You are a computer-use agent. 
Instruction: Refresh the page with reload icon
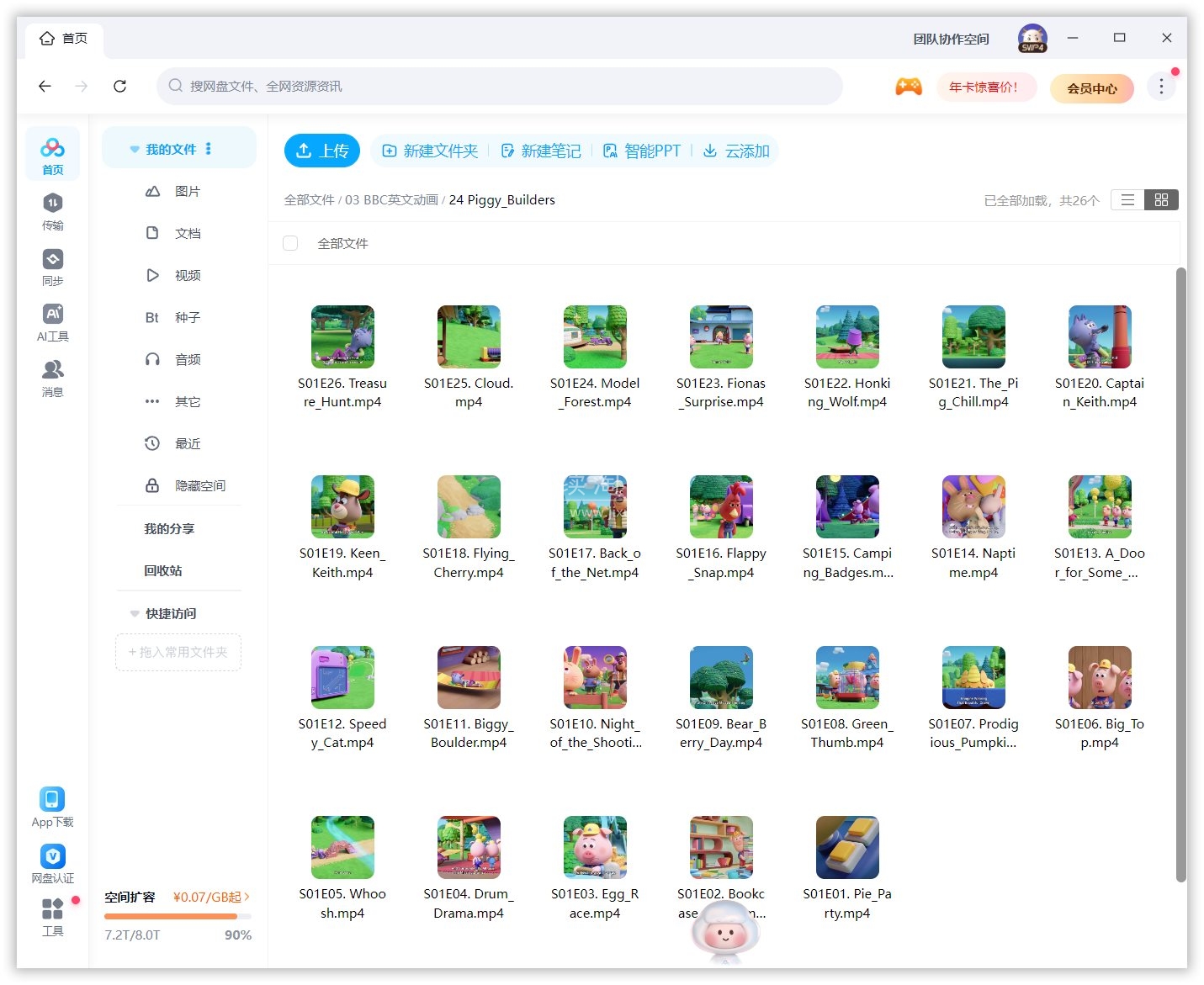119,86
